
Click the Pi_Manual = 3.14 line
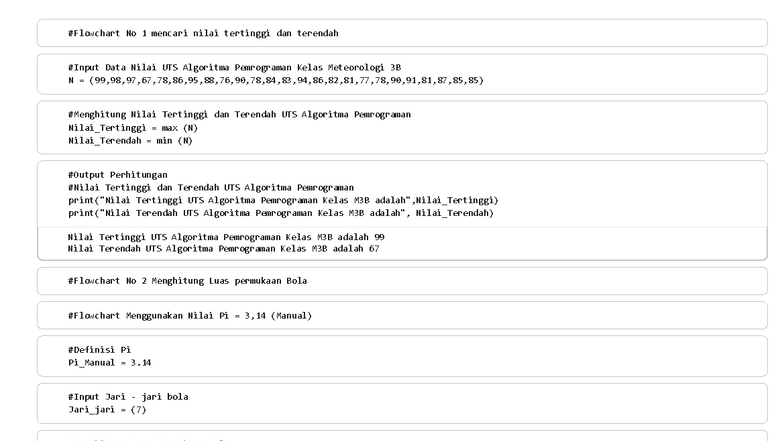(109, 362)
